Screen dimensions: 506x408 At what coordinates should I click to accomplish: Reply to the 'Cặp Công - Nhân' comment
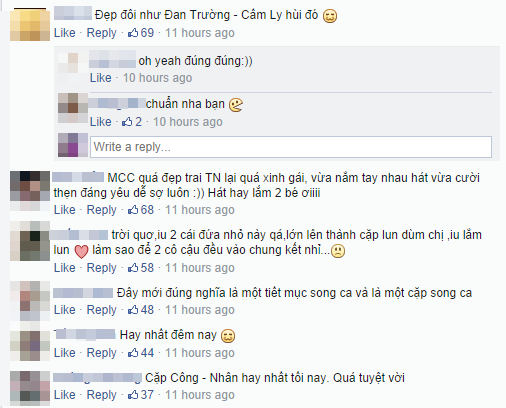coord(102,395)
